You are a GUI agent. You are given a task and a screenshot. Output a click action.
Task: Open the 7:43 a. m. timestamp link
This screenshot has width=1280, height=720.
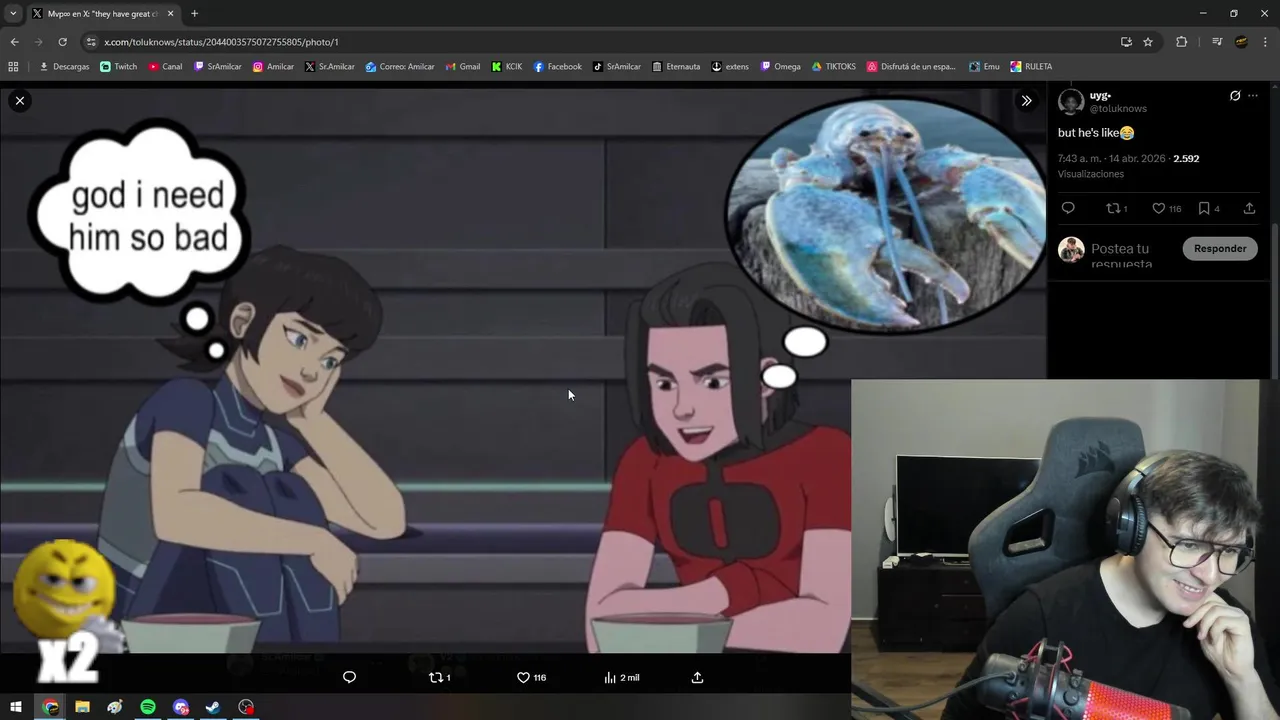pyautogui.click(x=1112, y=158)
